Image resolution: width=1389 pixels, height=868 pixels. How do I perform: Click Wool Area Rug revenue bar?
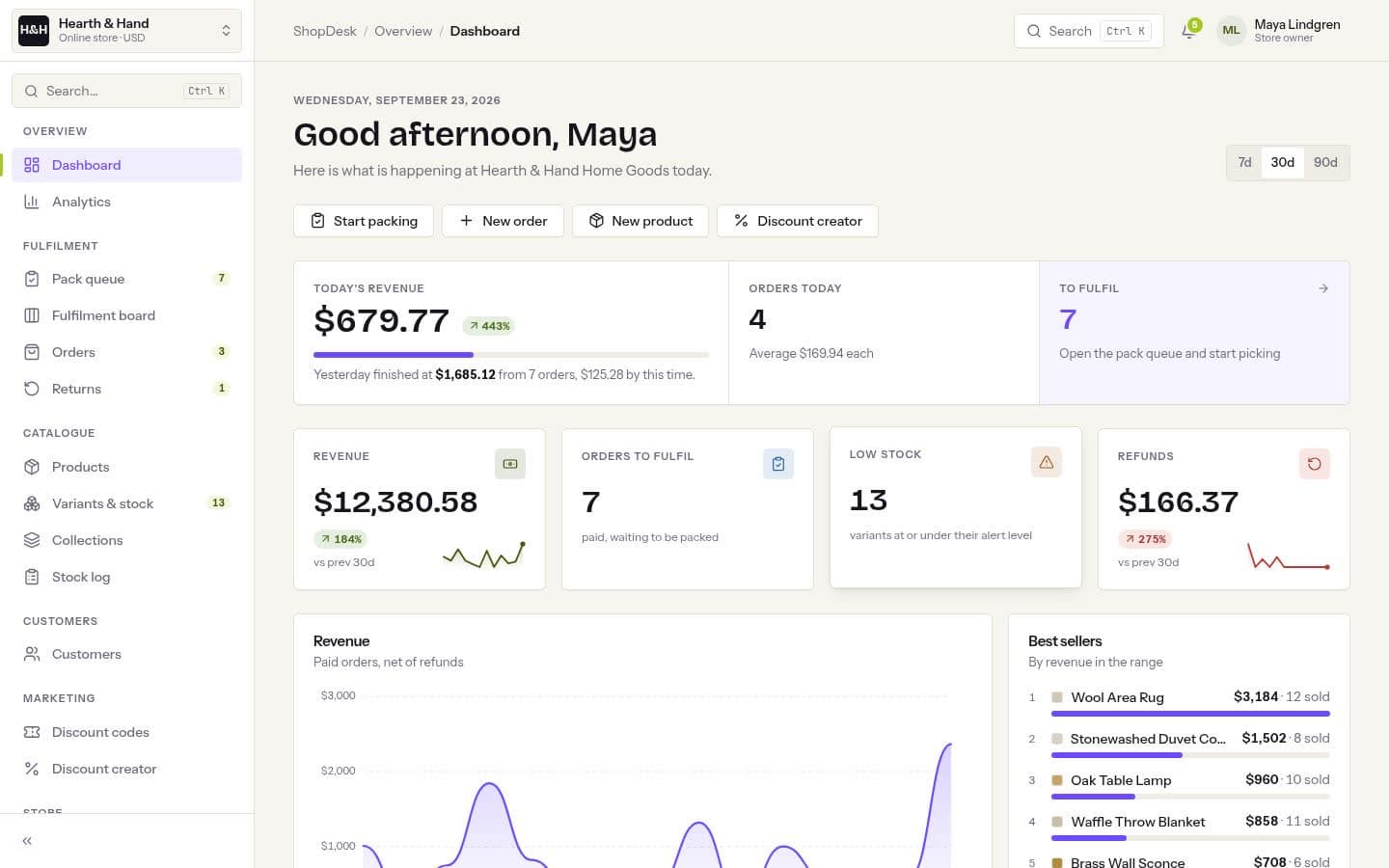coord(1190,714)
